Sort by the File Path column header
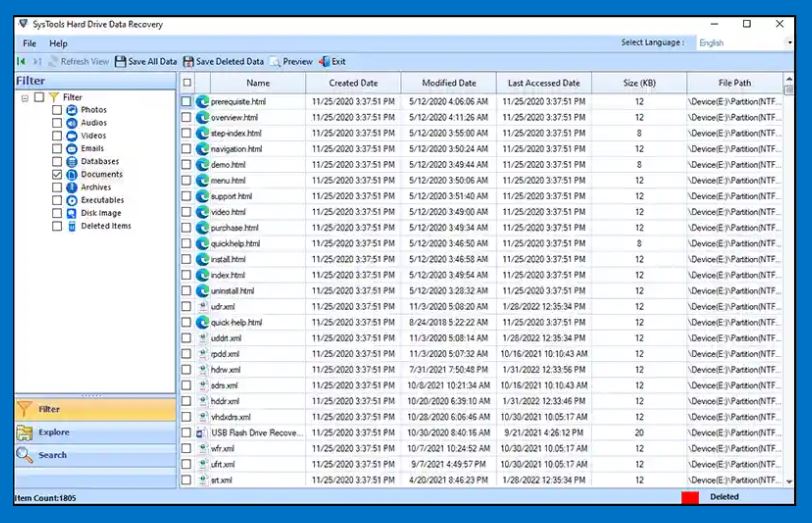The width and height of the screenshot is (812, 523). (x=734, y=83)
